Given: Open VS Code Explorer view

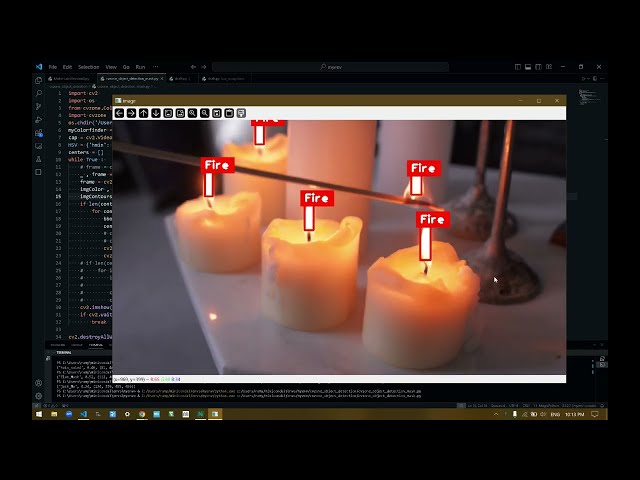Looking at the screenshot, I should coord(39,80).
